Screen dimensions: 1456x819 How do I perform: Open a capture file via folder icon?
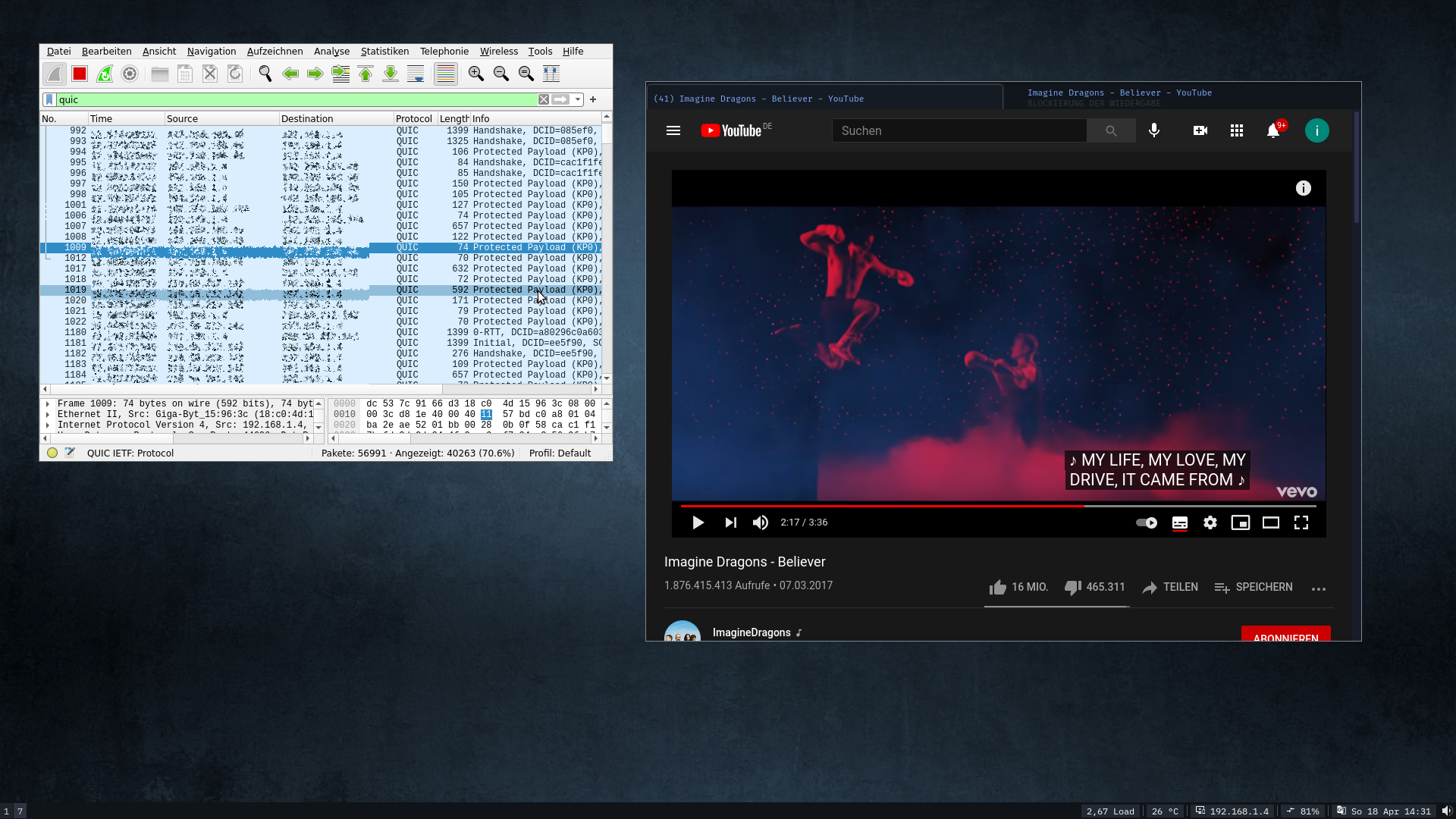coord(159,74)
